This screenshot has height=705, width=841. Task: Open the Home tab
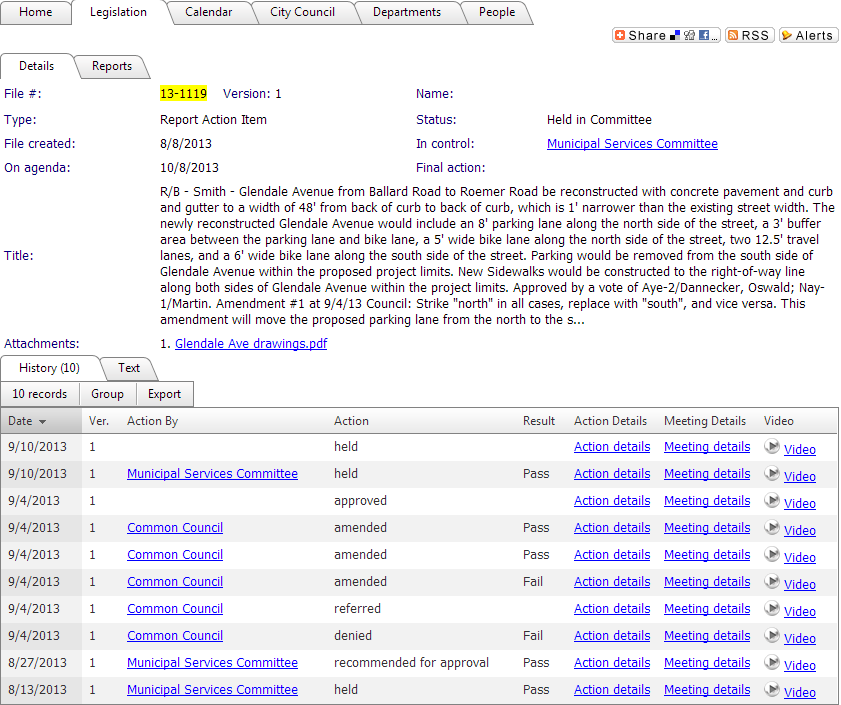(x=35, y=12)
